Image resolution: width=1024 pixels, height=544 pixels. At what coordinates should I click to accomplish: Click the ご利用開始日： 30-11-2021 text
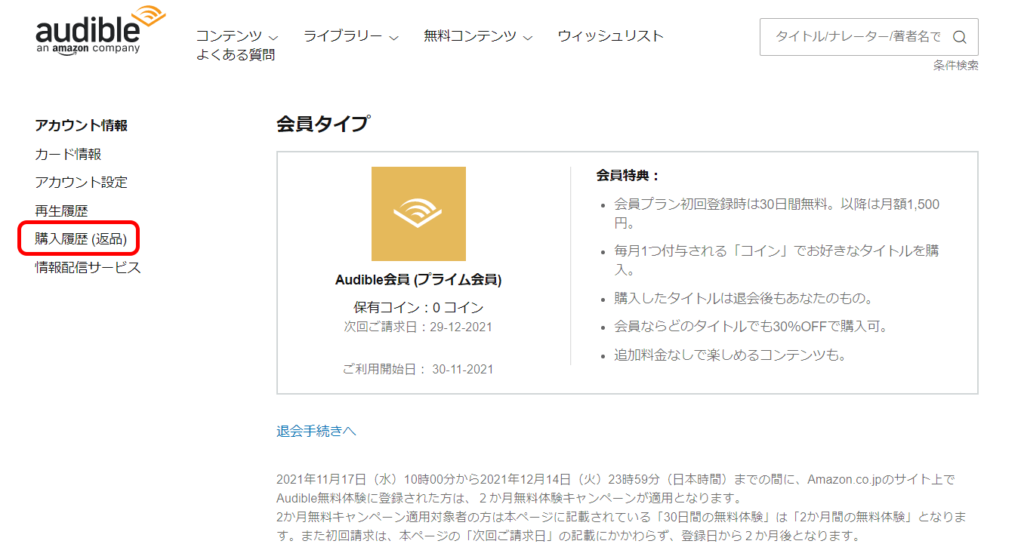[x=418, y=370]
